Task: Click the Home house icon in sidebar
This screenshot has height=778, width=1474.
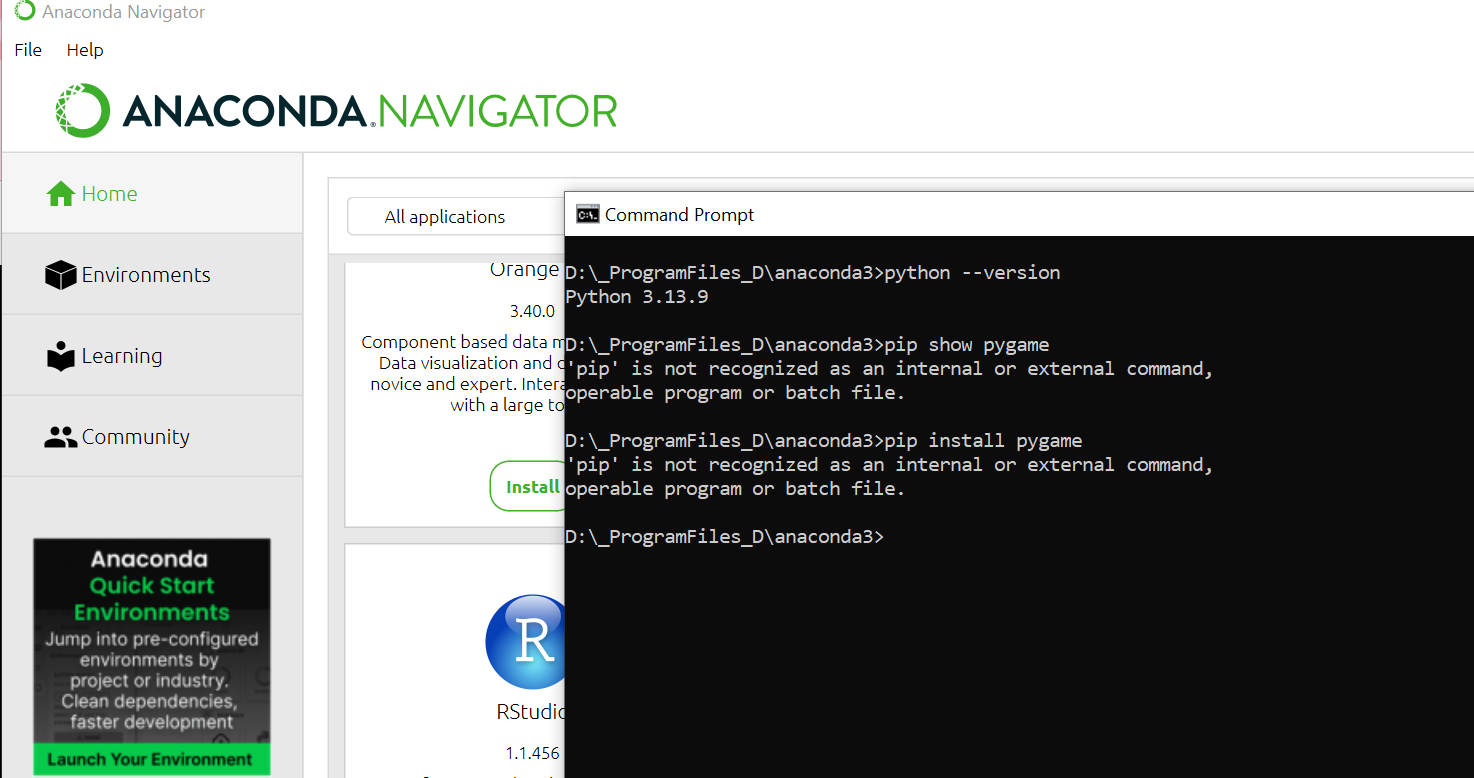Action: (61, 194)
